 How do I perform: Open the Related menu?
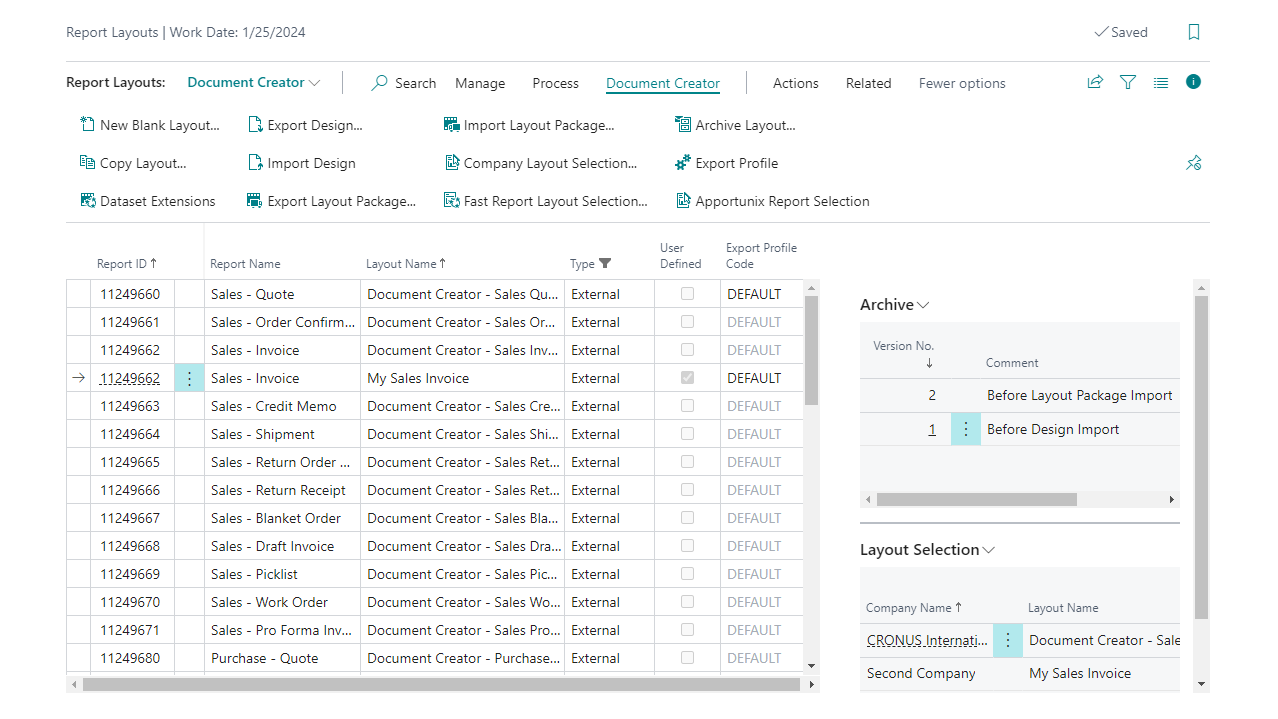tap(868, 83)
